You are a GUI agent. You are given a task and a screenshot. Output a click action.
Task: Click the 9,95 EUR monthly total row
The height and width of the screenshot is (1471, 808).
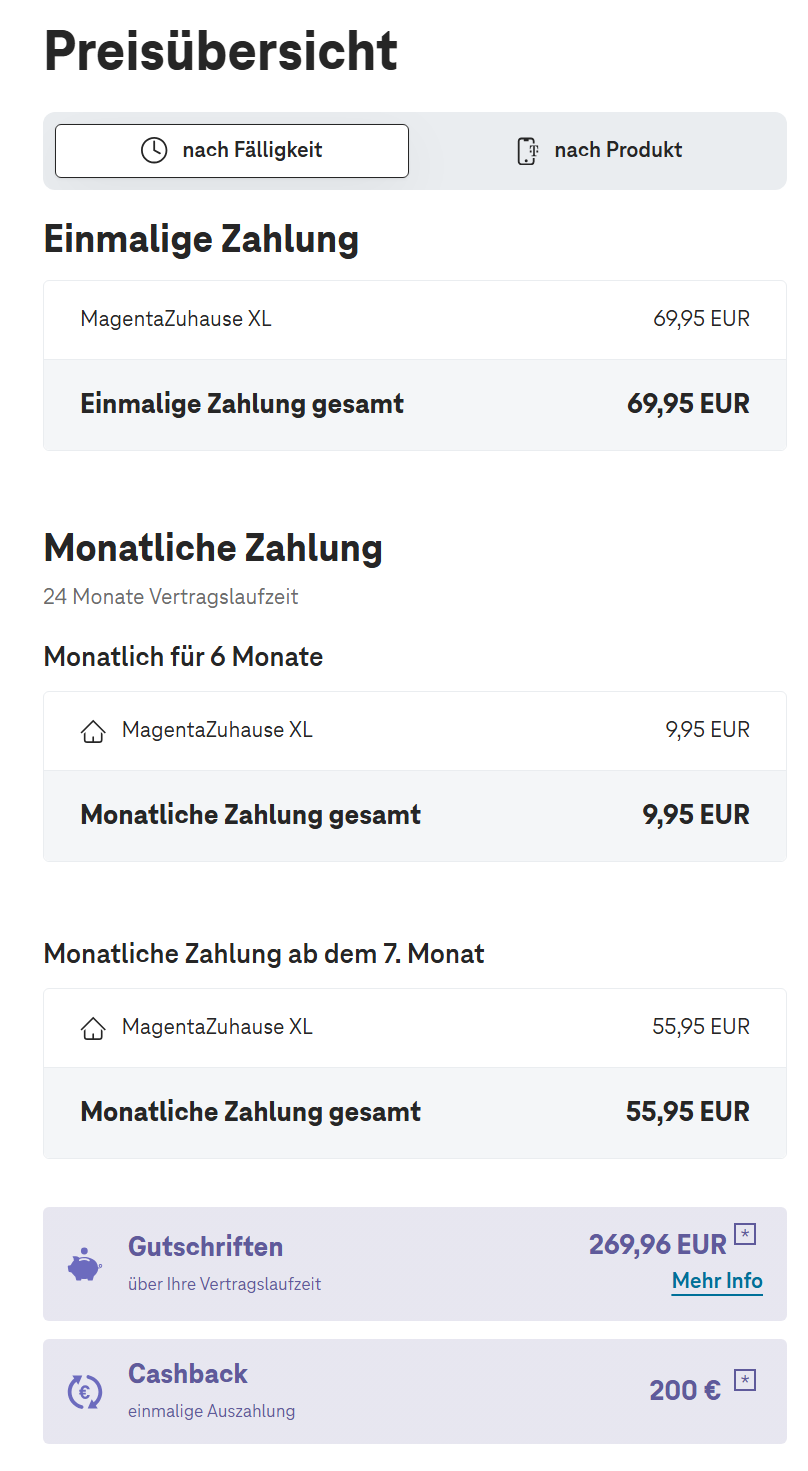coord(414,815)
